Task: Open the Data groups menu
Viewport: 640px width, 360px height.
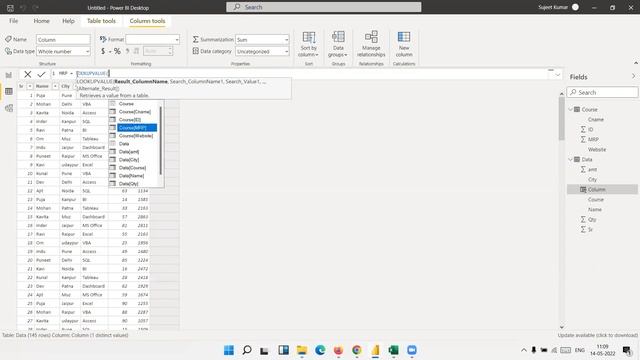Action: pos(338,44)
